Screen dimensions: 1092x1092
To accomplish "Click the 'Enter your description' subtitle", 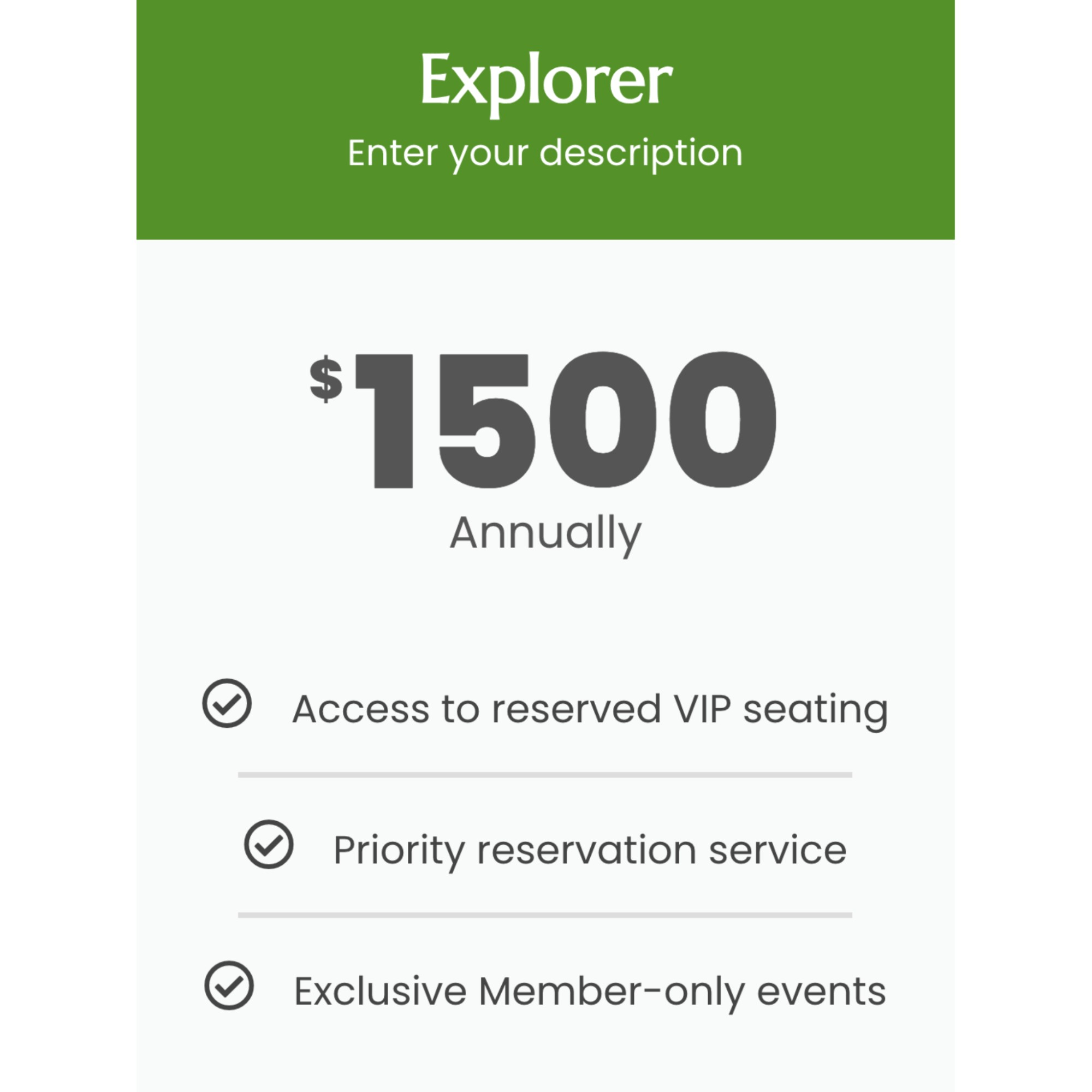I will coord(545,153).
